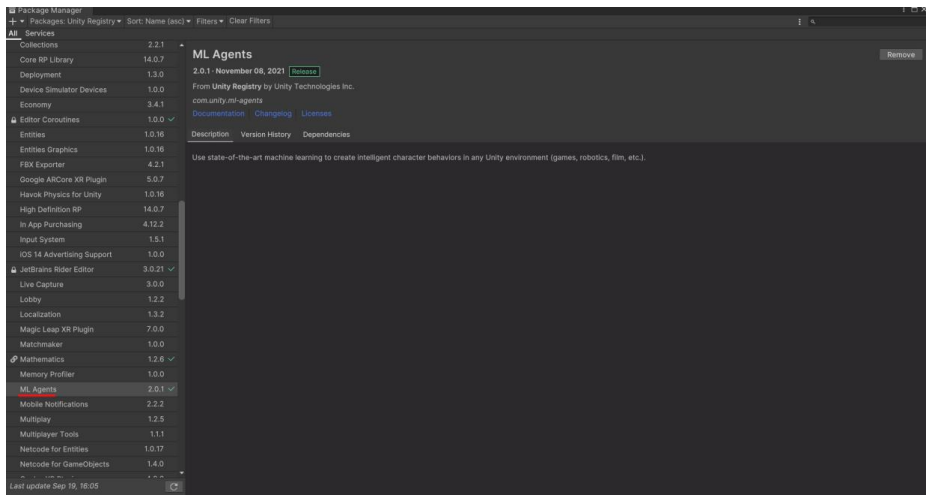Select the In App Purchasing package
The height and width of the screenshot is (503, 939).
tap(92, 225)
